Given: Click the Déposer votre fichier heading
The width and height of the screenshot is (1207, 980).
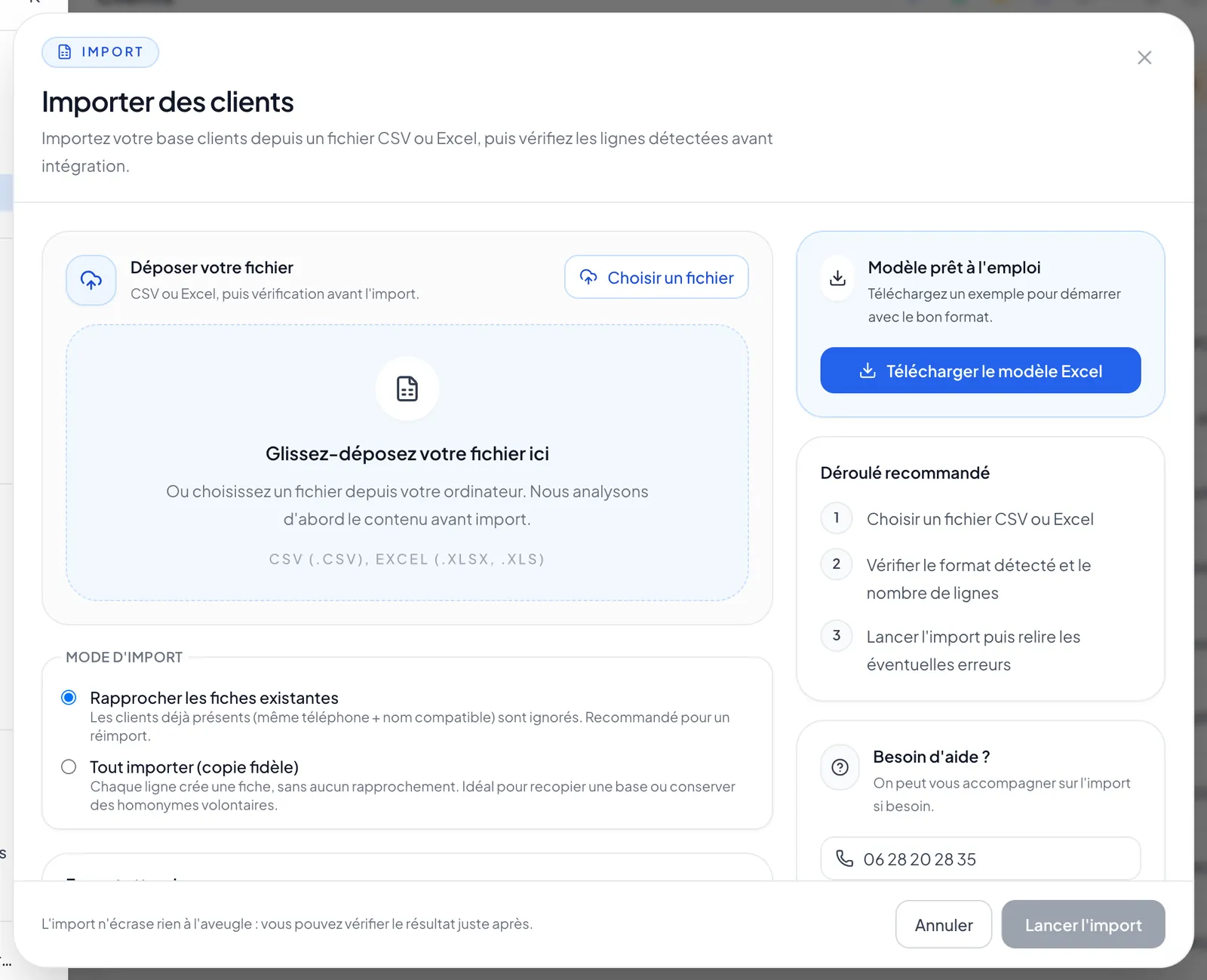Looking at the screenshot, I should 212,268.
